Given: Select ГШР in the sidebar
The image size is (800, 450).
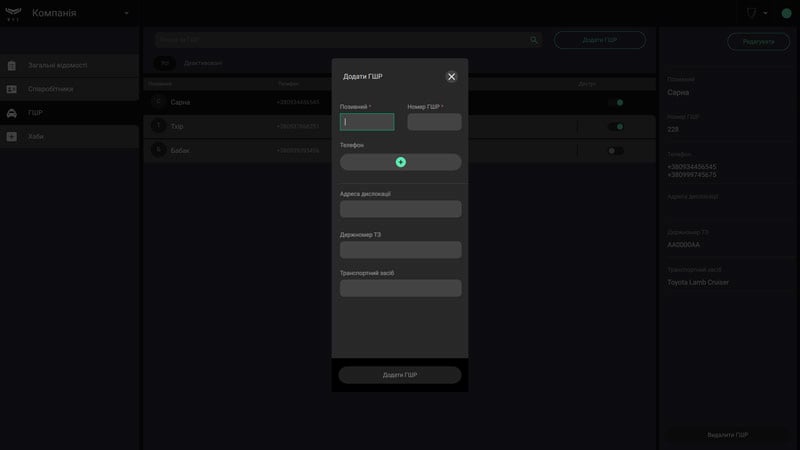Looking at the screenshot, I should pyautogui.click(x=69, y=113).
